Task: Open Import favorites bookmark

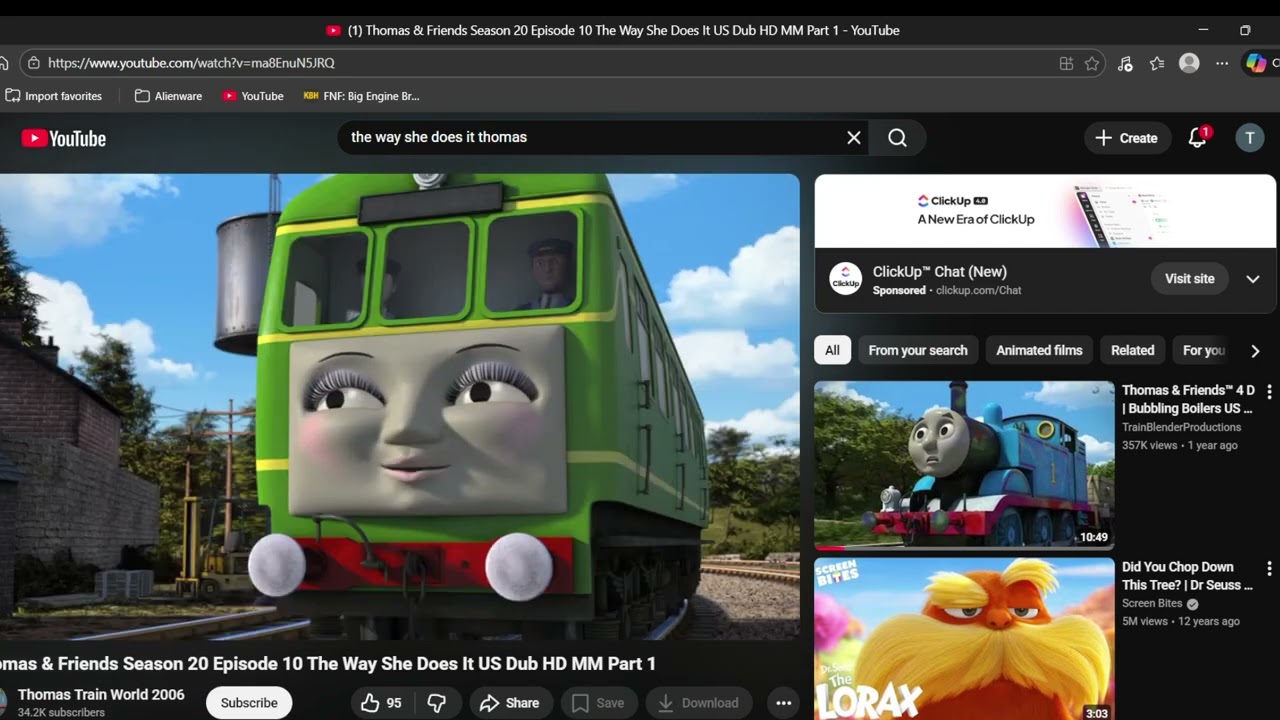Action: click(x=54, y=96)
